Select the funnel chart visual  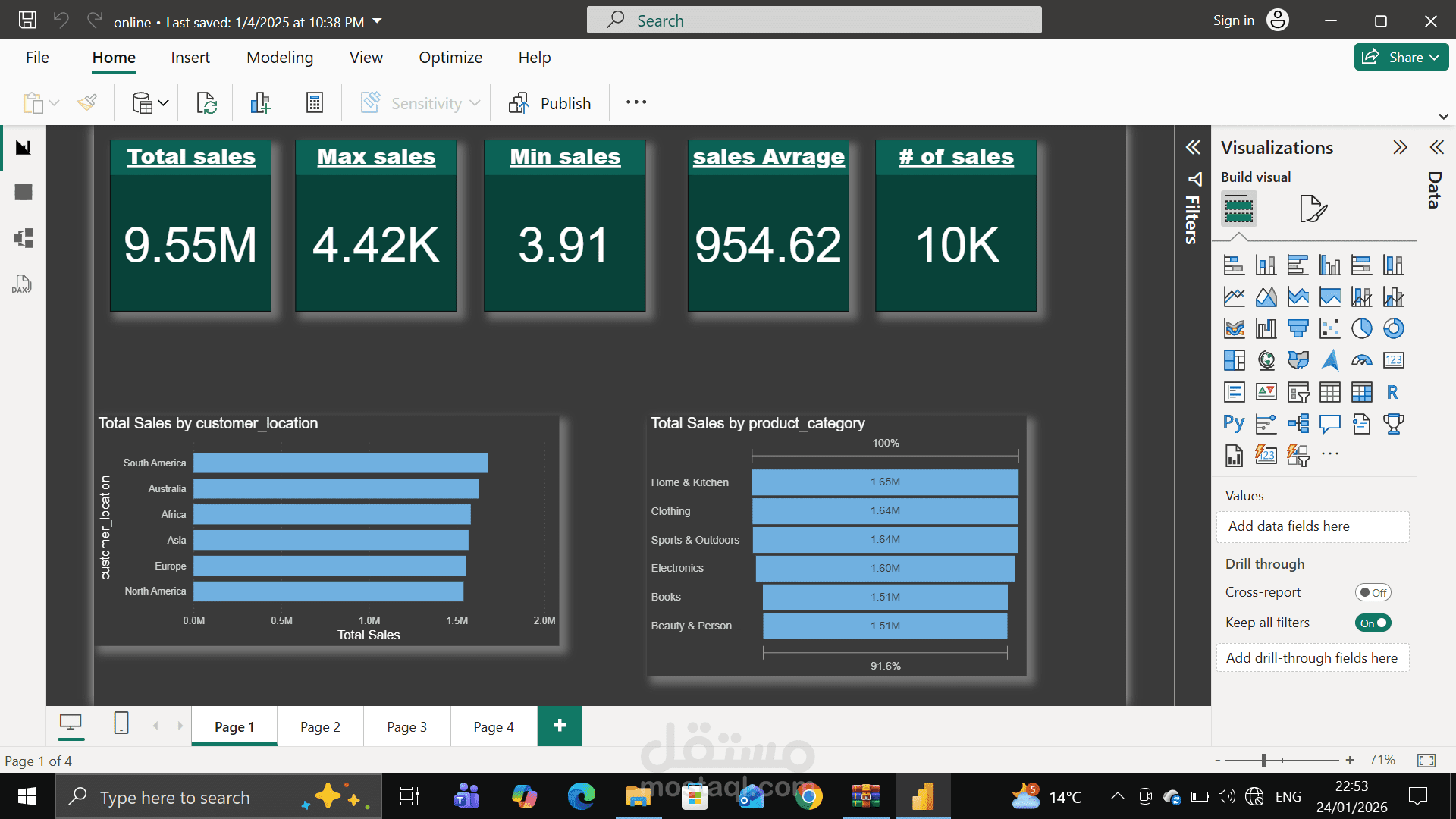pyautogui.click(x=1298, y=328)
